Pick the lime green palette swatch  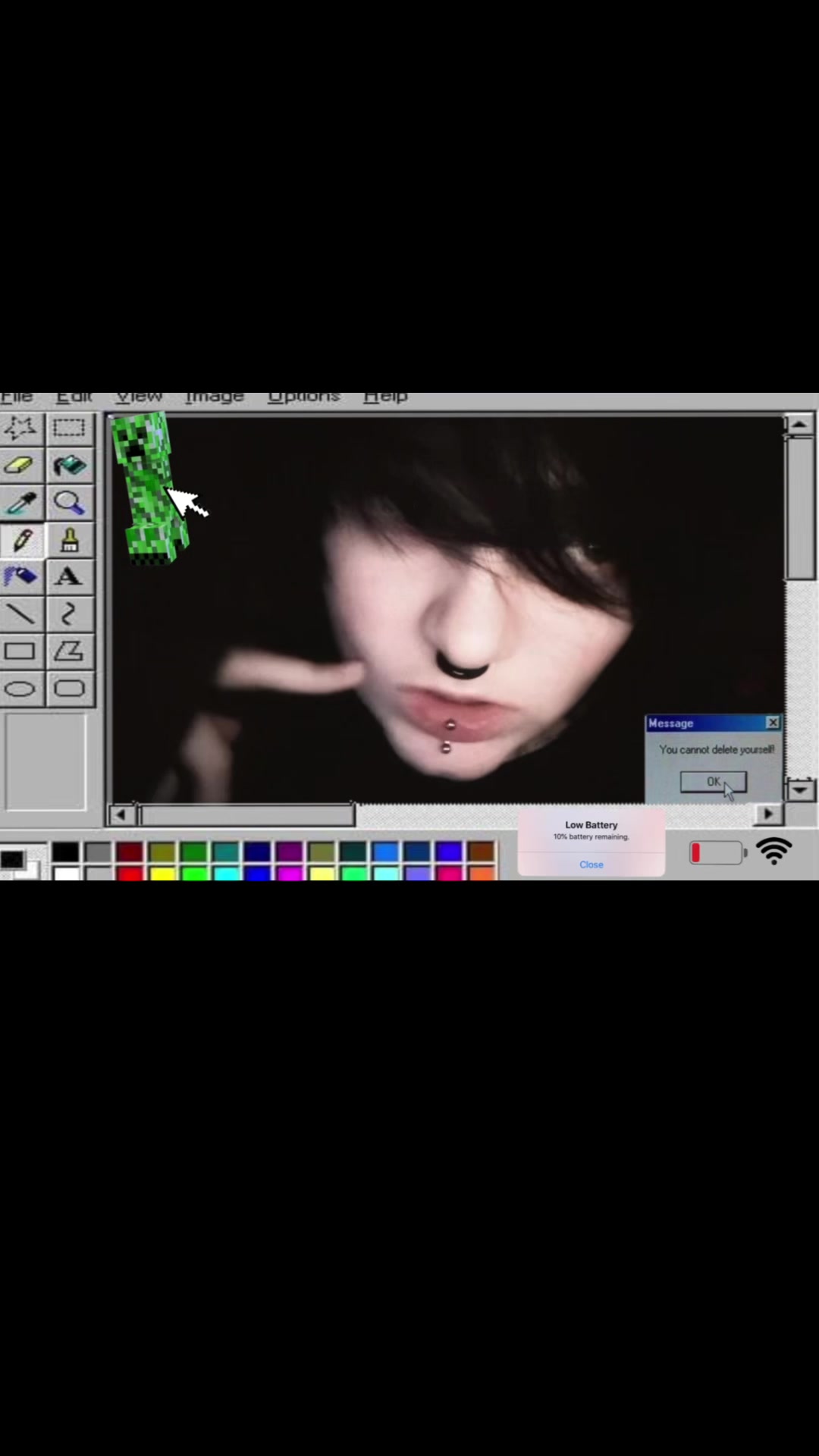tap(193, 874)
